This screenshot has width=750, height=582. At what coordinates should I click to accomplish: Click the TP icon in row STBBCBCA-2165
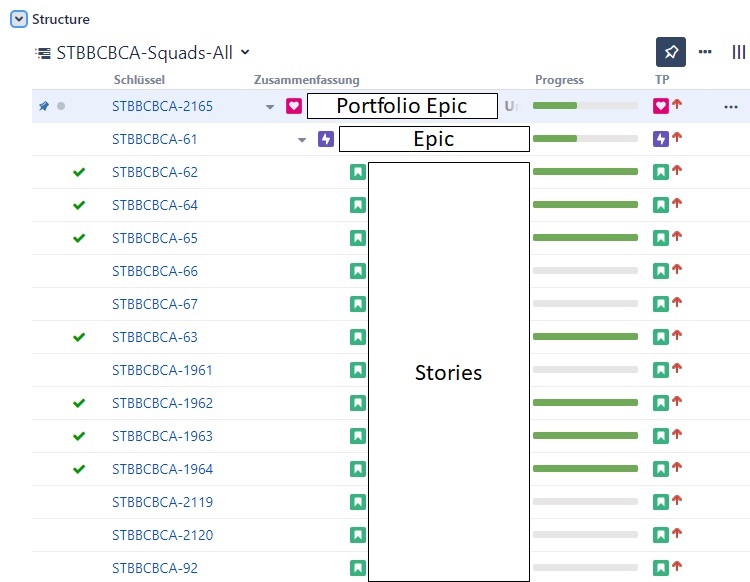pos(661,106)
